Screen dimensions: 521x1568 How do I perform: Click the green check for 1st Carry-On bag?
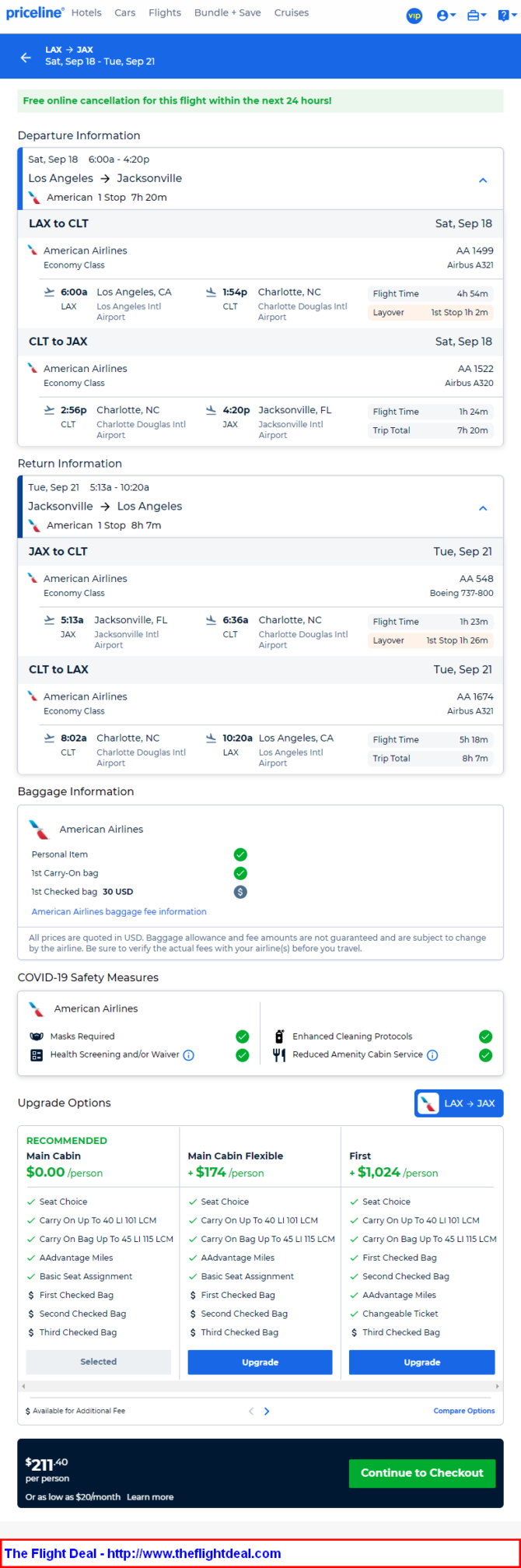pos(240,873)
